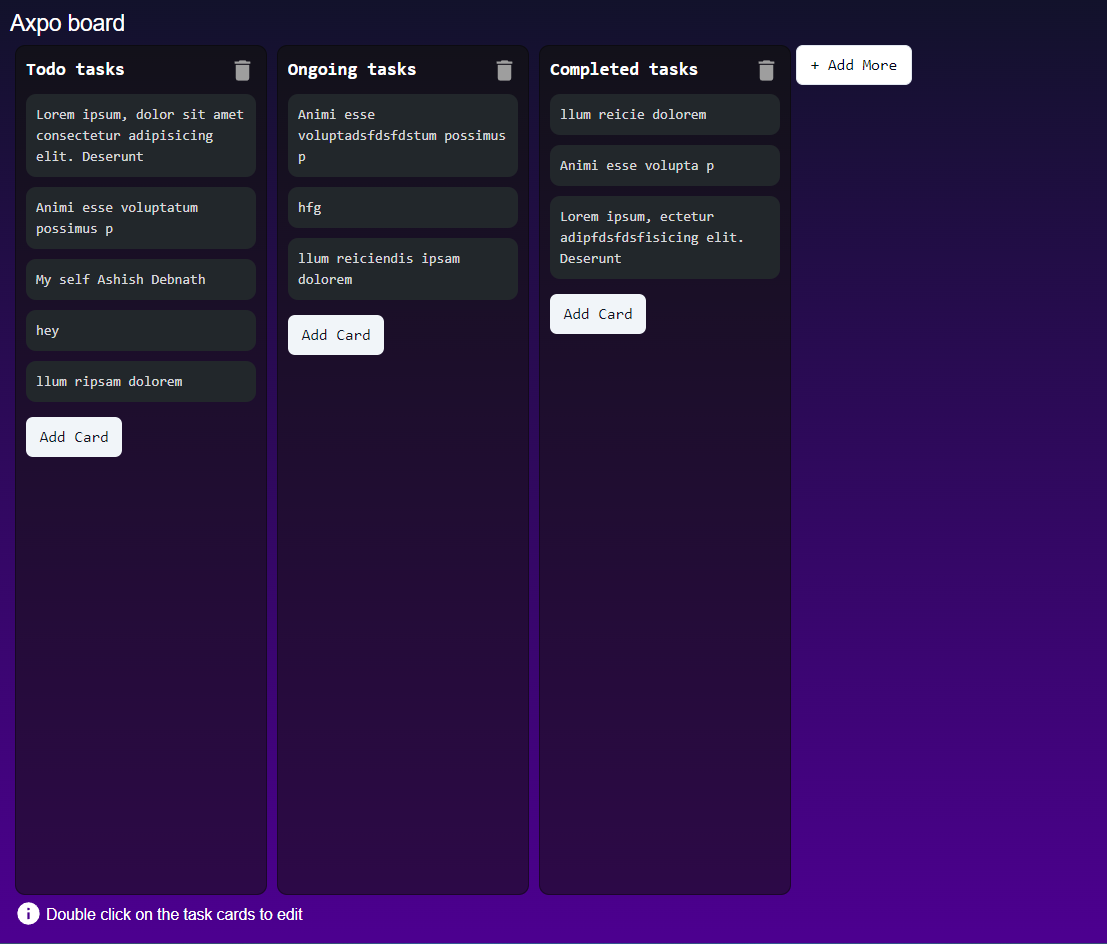1107x944 pixels.
Task: Select the 'hfg' card in Ongoing tasks
Action: click(403, 208)
